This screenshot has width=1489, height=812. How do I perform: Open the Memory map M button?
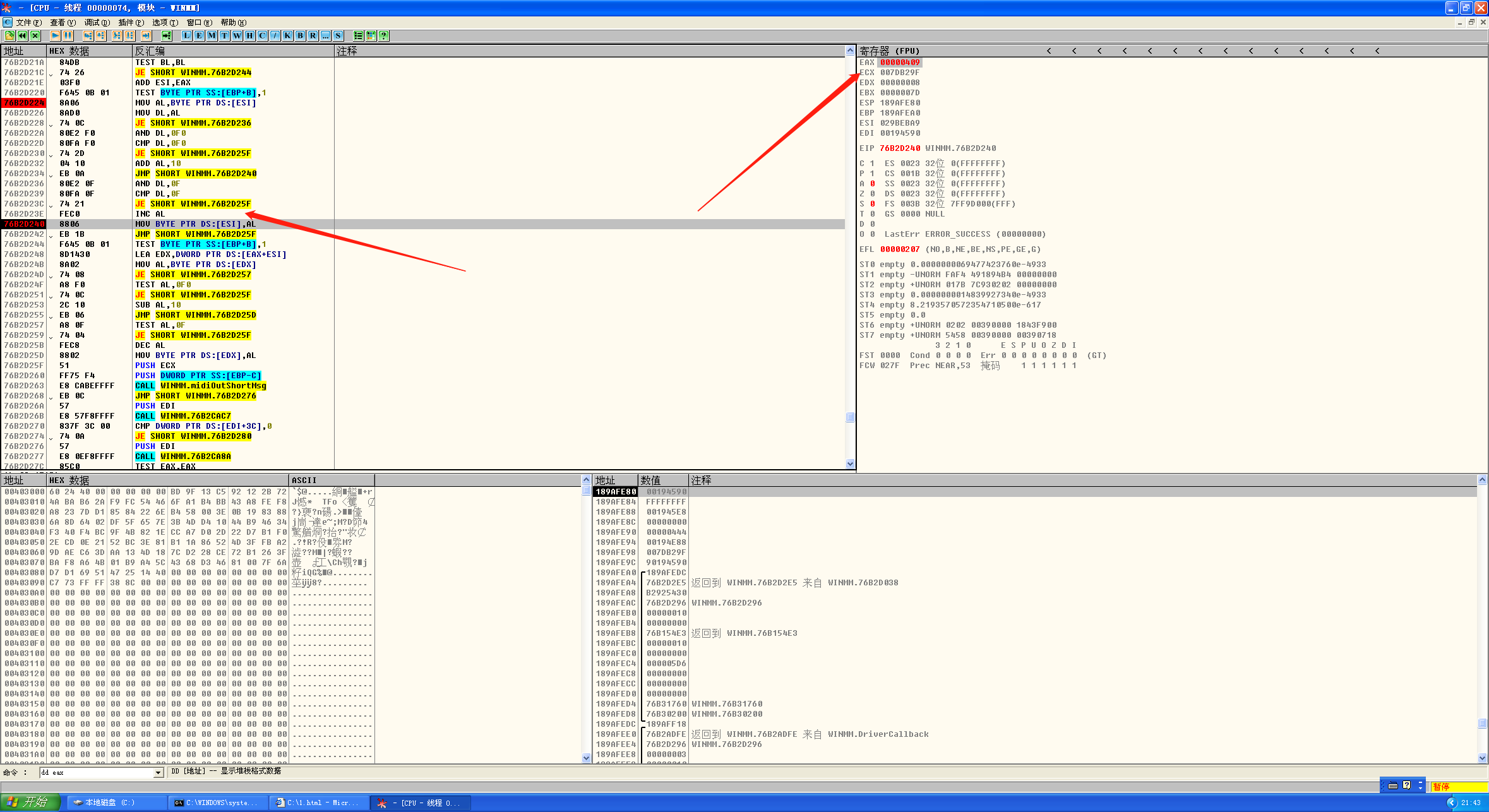point(212,36)
